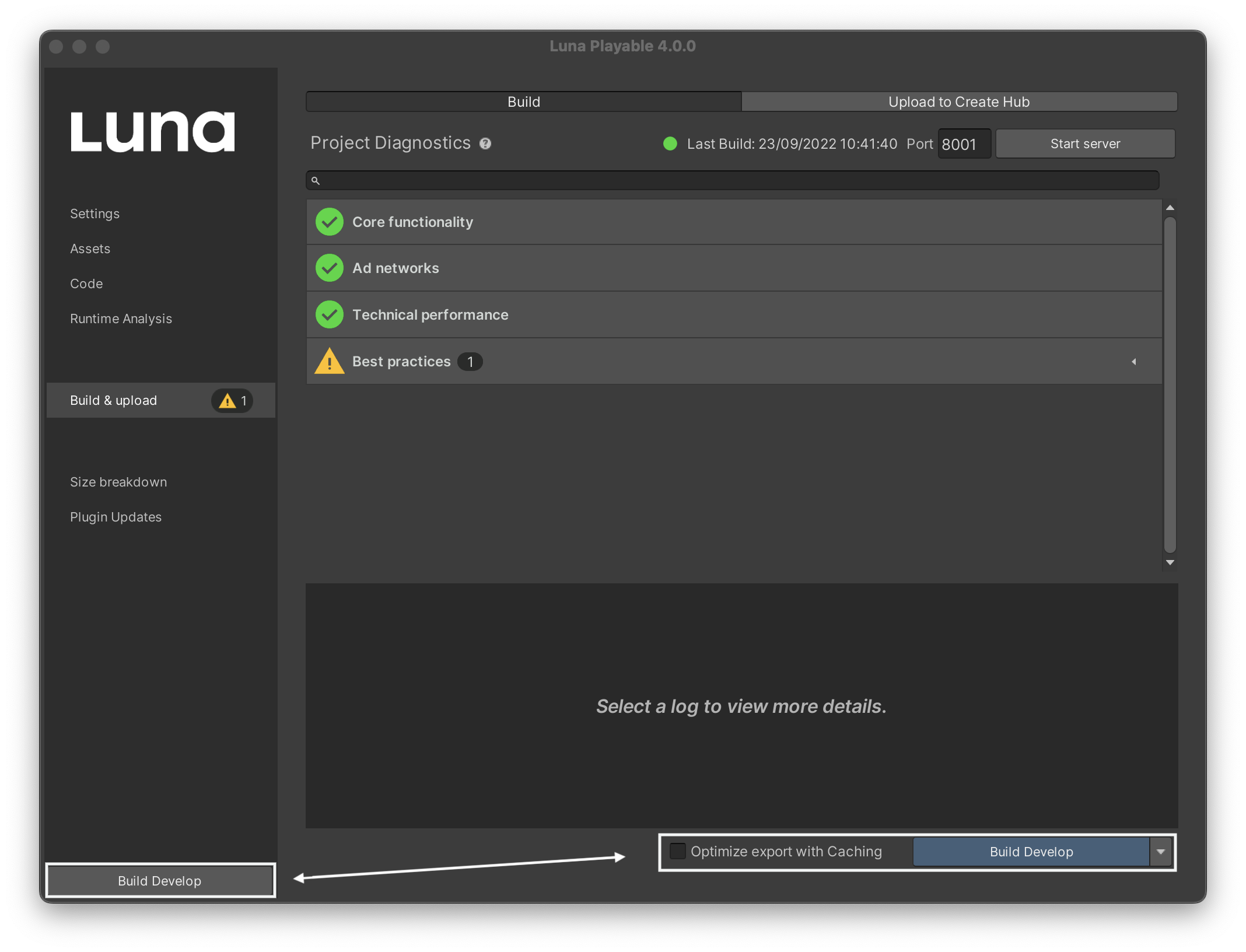Click the search magnifier icon
The width and height of the screenshot is (1246, 952).
(316, 181)
